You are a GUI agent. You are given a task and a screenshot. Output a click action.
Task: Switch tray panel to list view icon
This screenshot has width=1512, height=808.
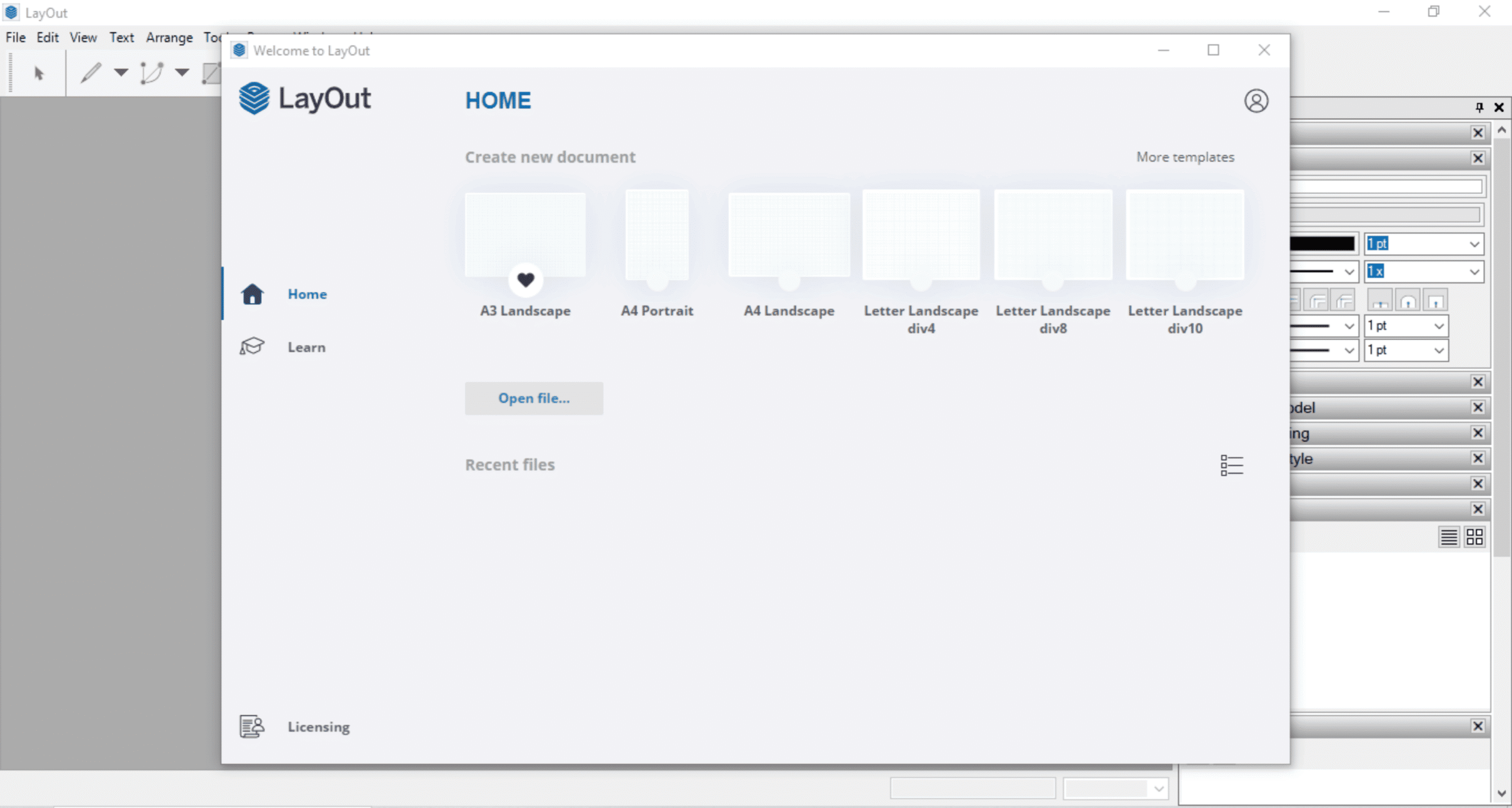[x=1449, y=537]
